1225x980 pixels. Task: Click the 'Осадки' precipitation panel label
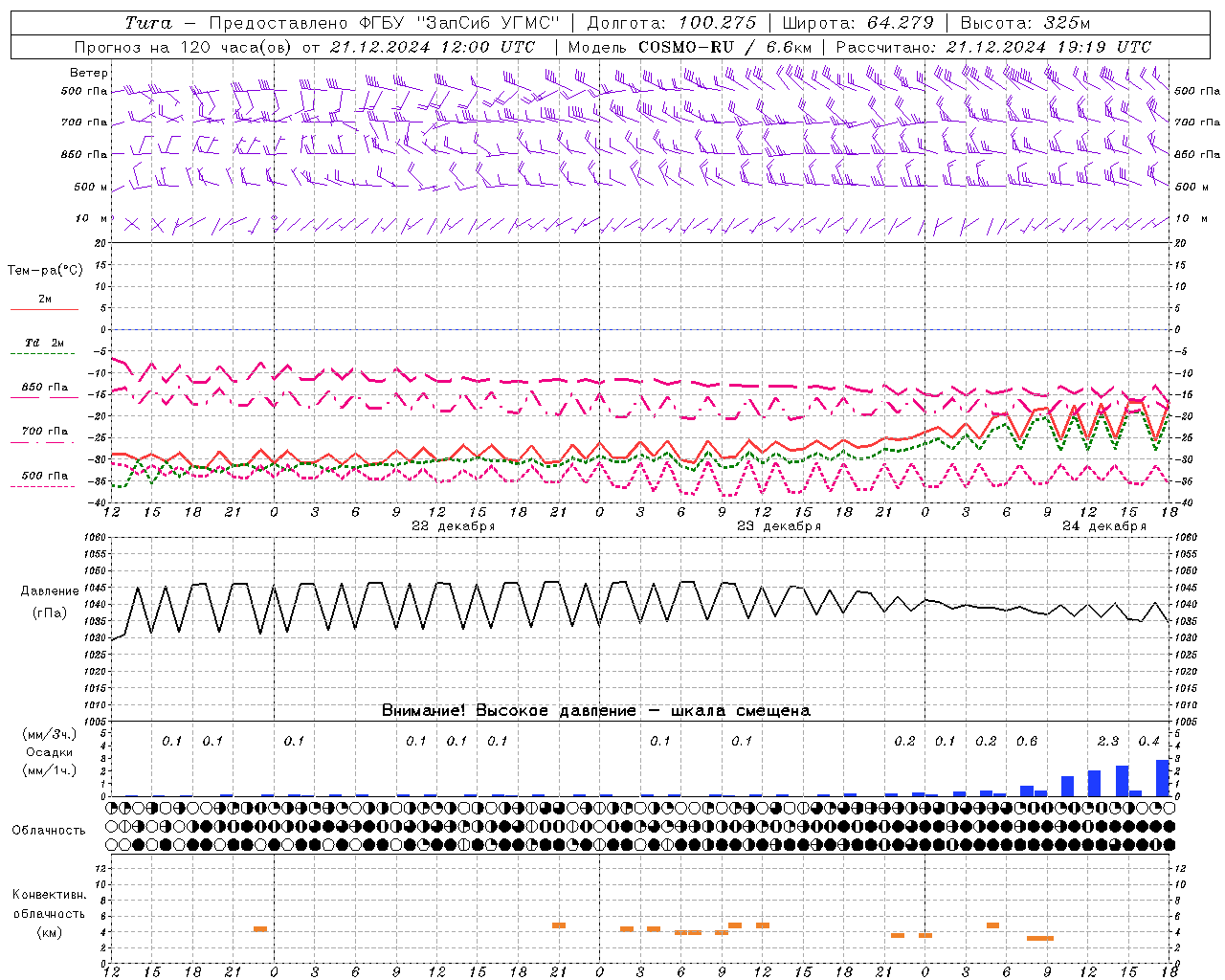click(x=50, y=752)
